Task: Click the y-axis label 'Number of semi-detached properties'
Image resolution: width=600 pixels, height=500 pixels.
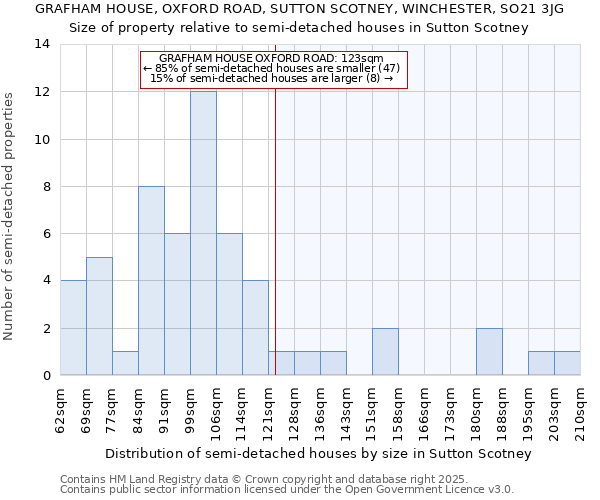Action: (10, 215)
